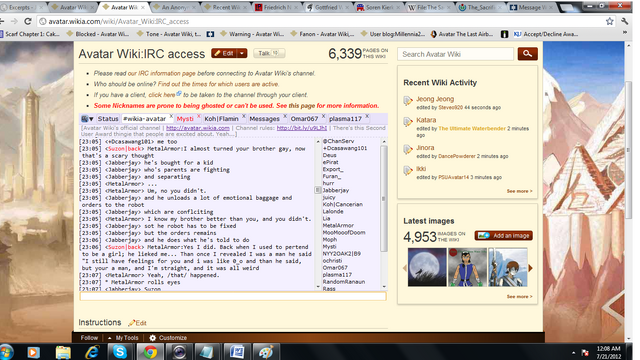Reload the page with refresh icon
The image size is (640, 360).
28,21
